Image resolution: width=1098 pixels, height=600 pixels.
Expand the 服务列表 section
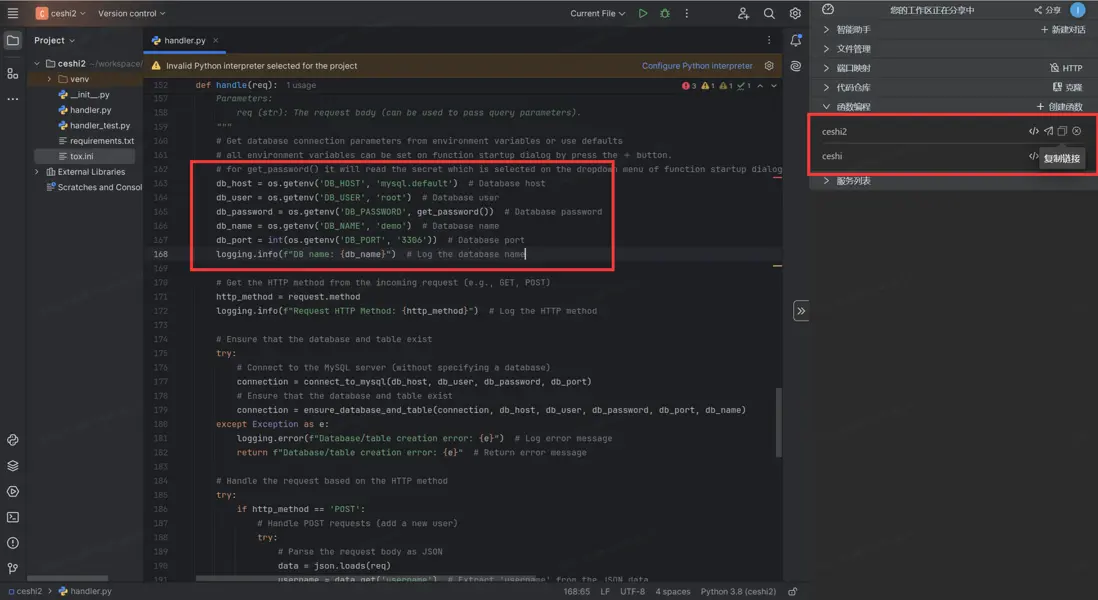[852, 181]
